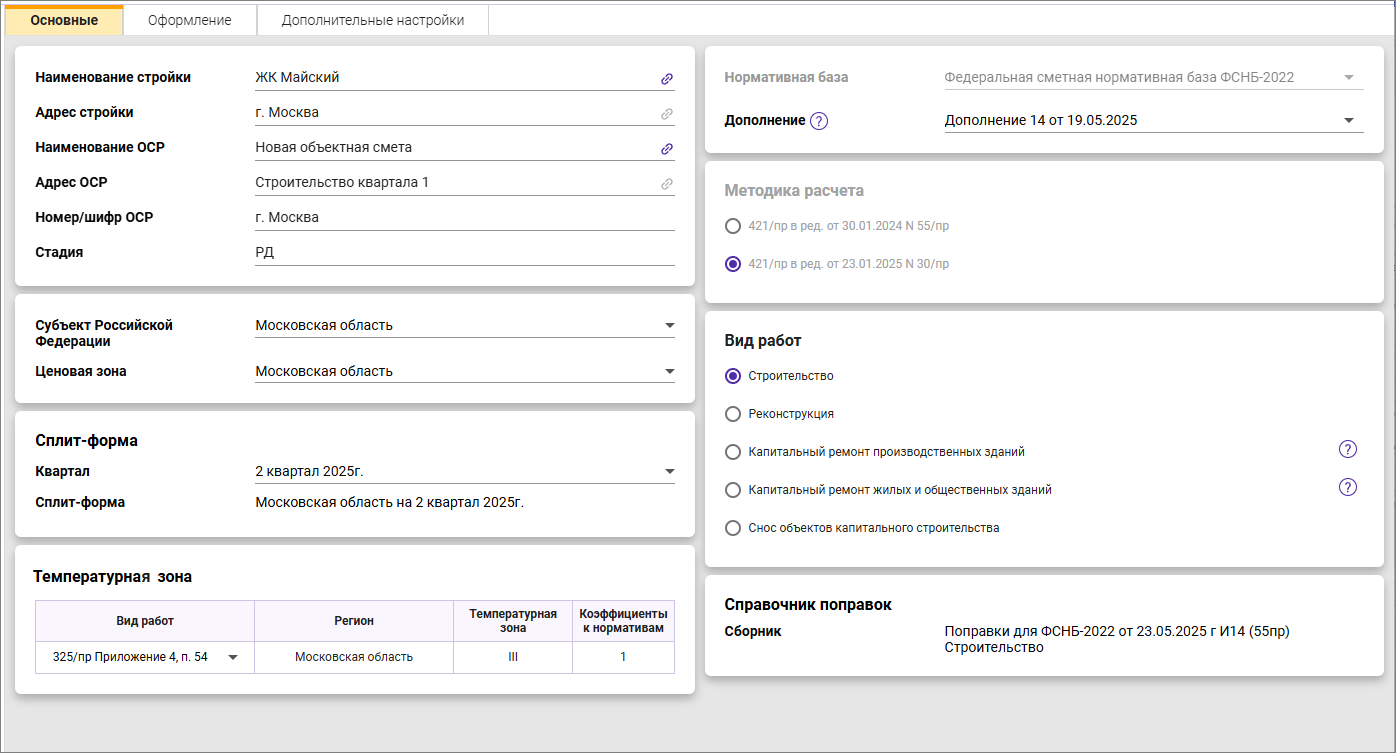
Task: Click link icon in Адрес стройки row
Action: pos(666,114)
